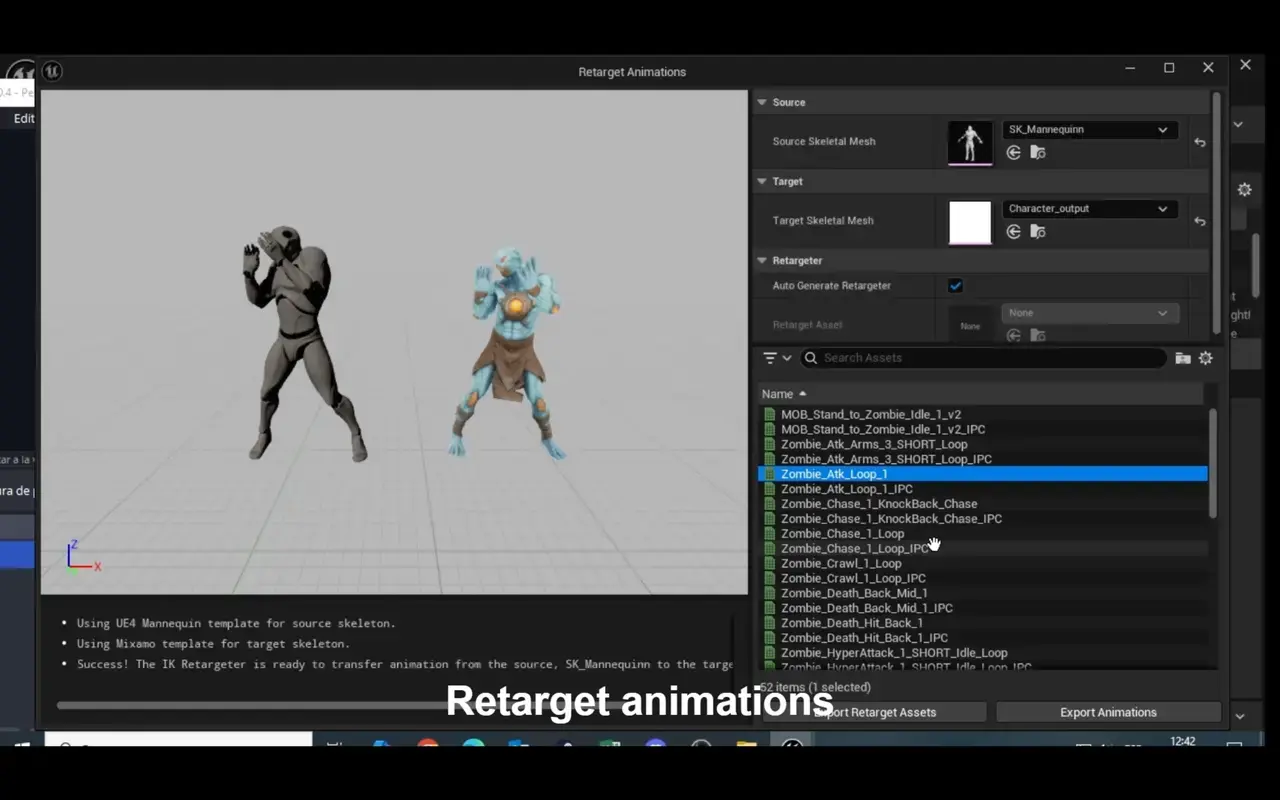This screenshot has width=1280, height=800.
Task: Open the settings gear on the right panel edge
Action: (1243, 190)
